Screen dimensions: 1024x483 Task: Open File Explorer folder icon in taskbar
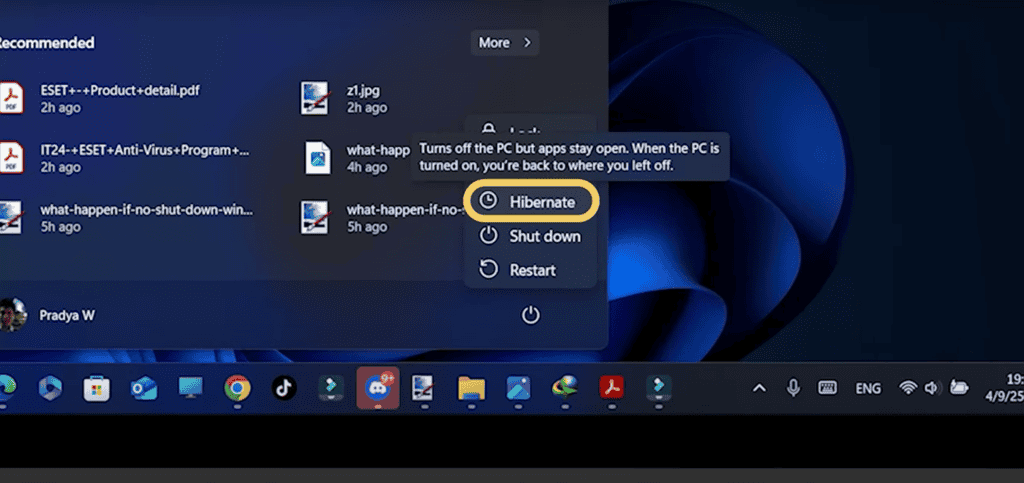pos(471,388)
